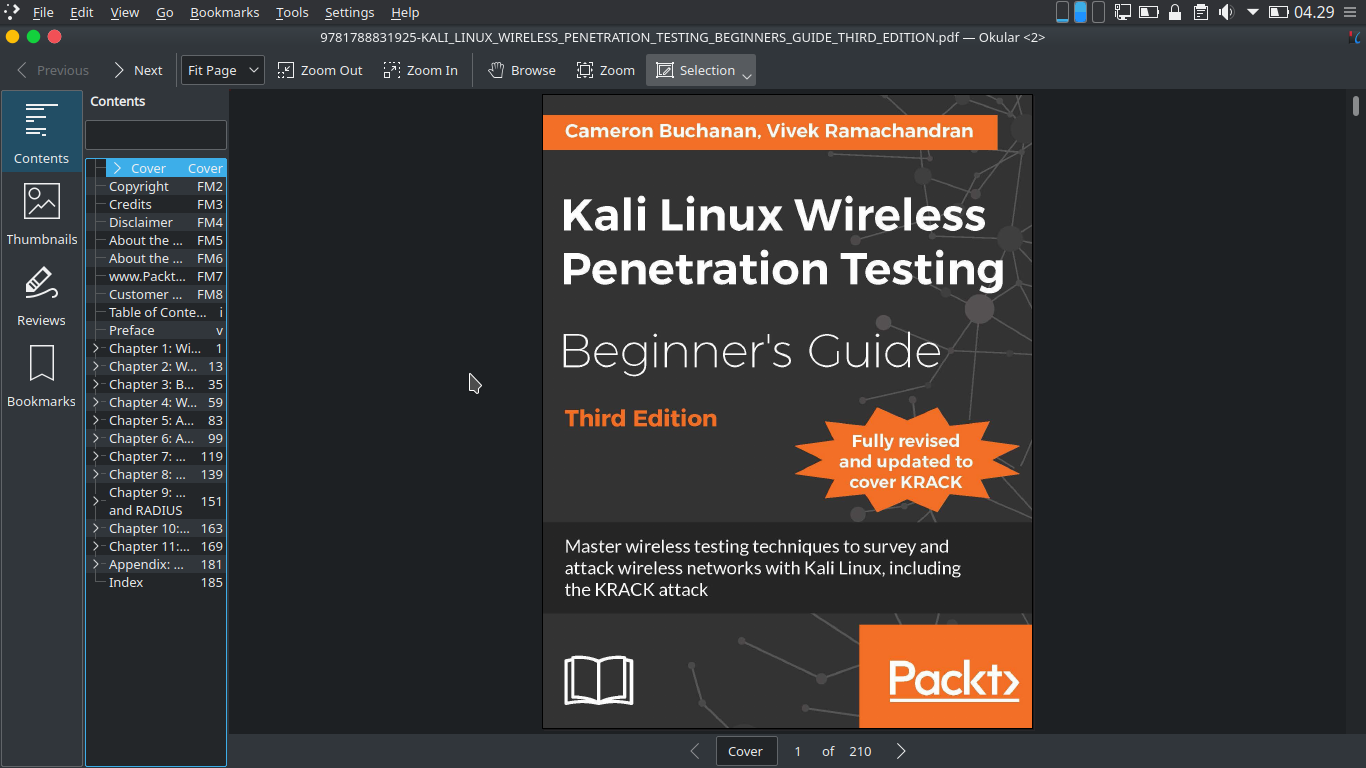The image size is (1366, 768).
Task: Click the Zoom Out toolbar button
Action: point(320,70)
